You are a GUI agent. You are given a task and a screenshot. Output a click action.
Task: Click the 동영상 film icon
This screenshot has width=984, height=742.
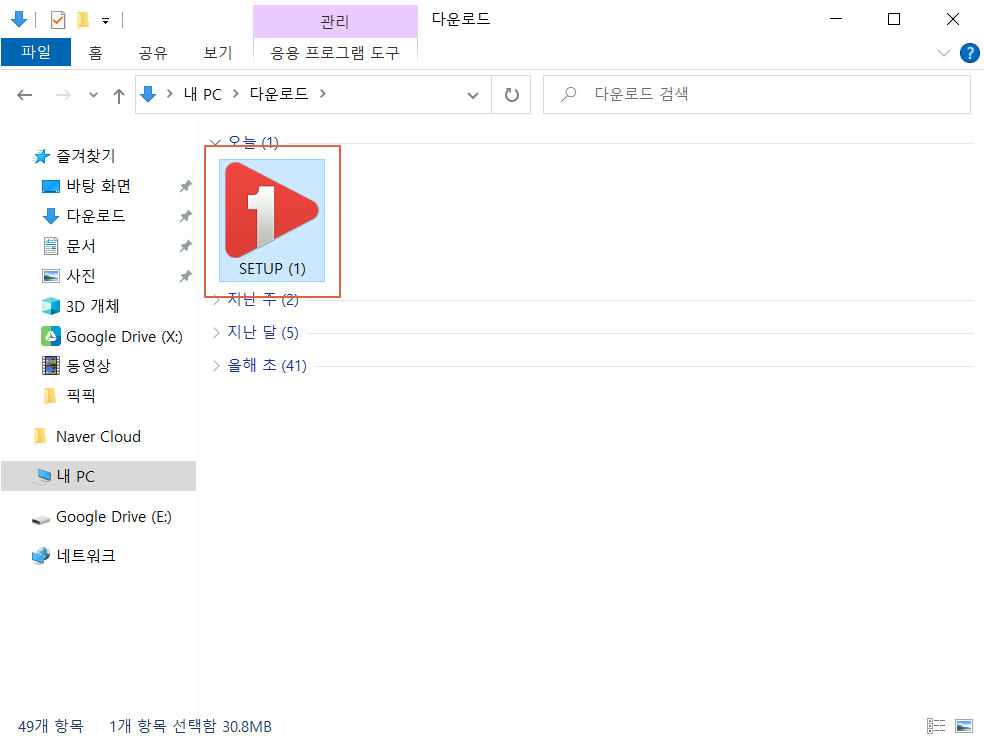point(51,365)
